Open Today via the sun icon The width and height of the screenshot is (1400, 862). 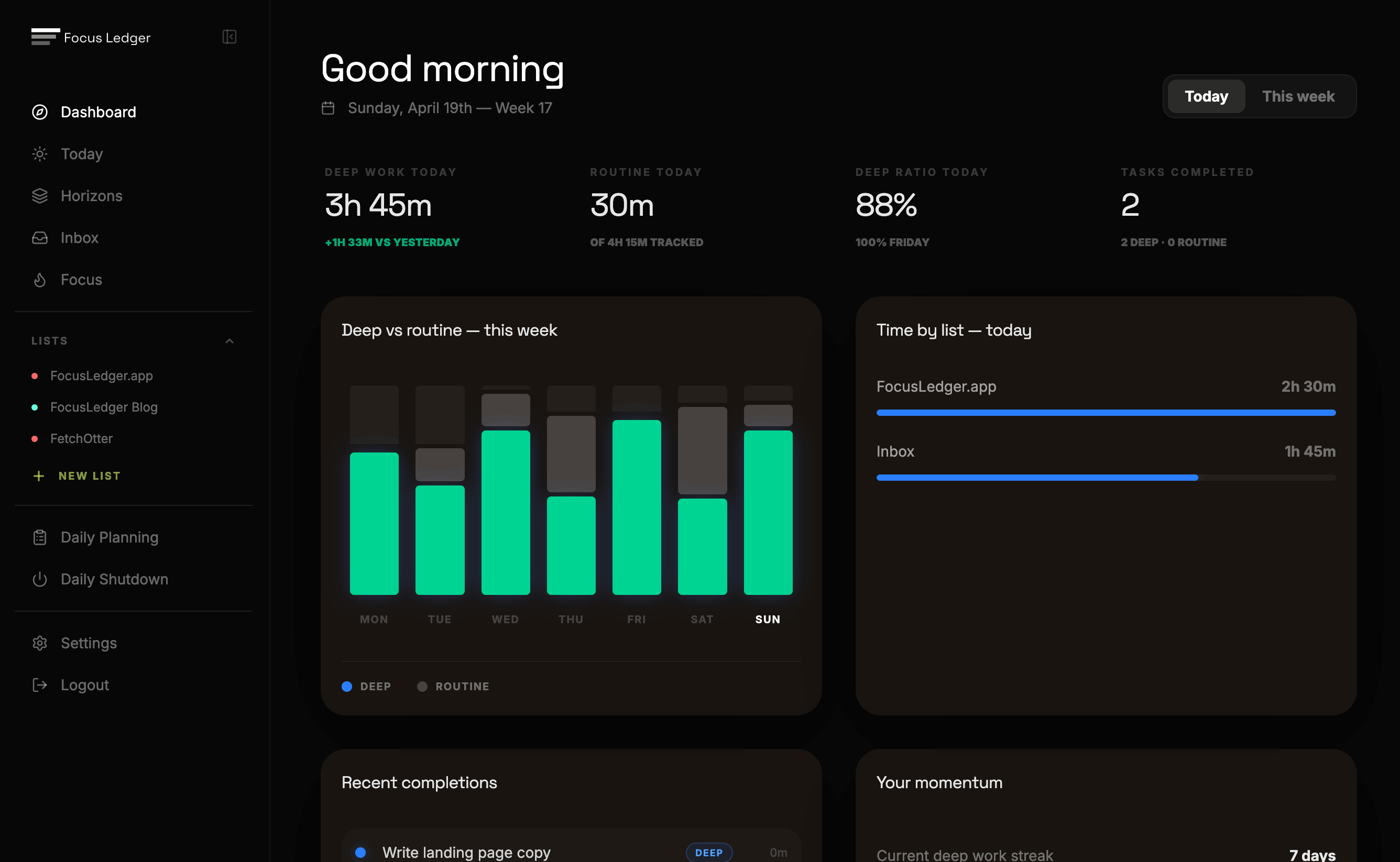39,154
